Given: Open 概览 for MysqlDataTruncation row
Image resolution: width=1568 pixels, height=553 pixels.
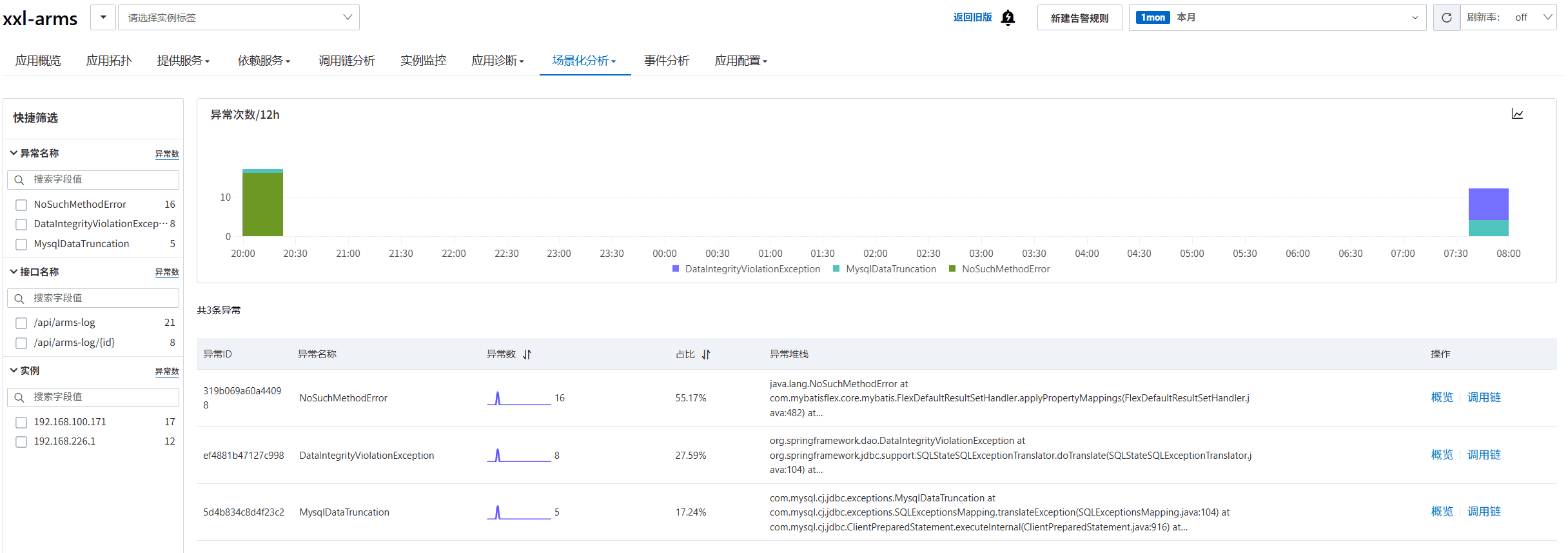Looking at the screenshot, I should click(x=1442, y=512).
